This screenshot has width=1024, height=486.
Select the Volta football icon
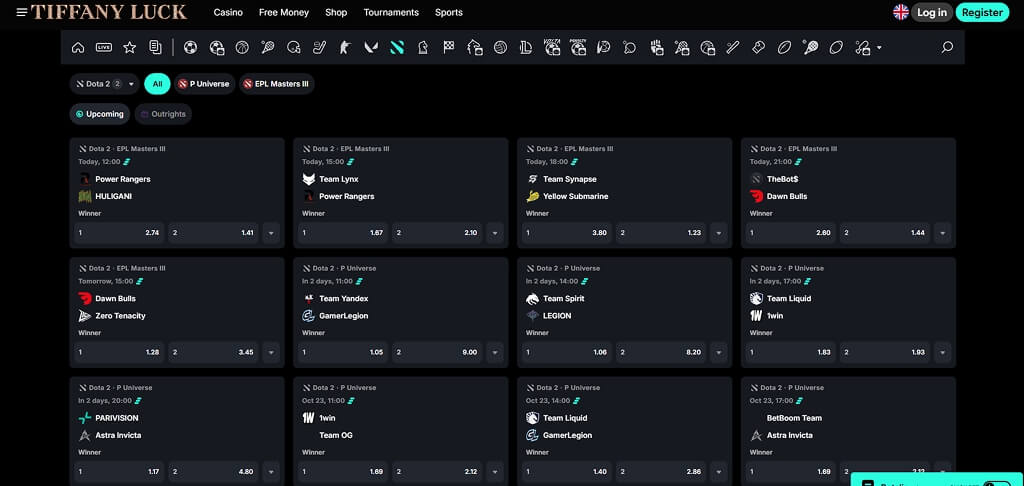tap(552, 47)
